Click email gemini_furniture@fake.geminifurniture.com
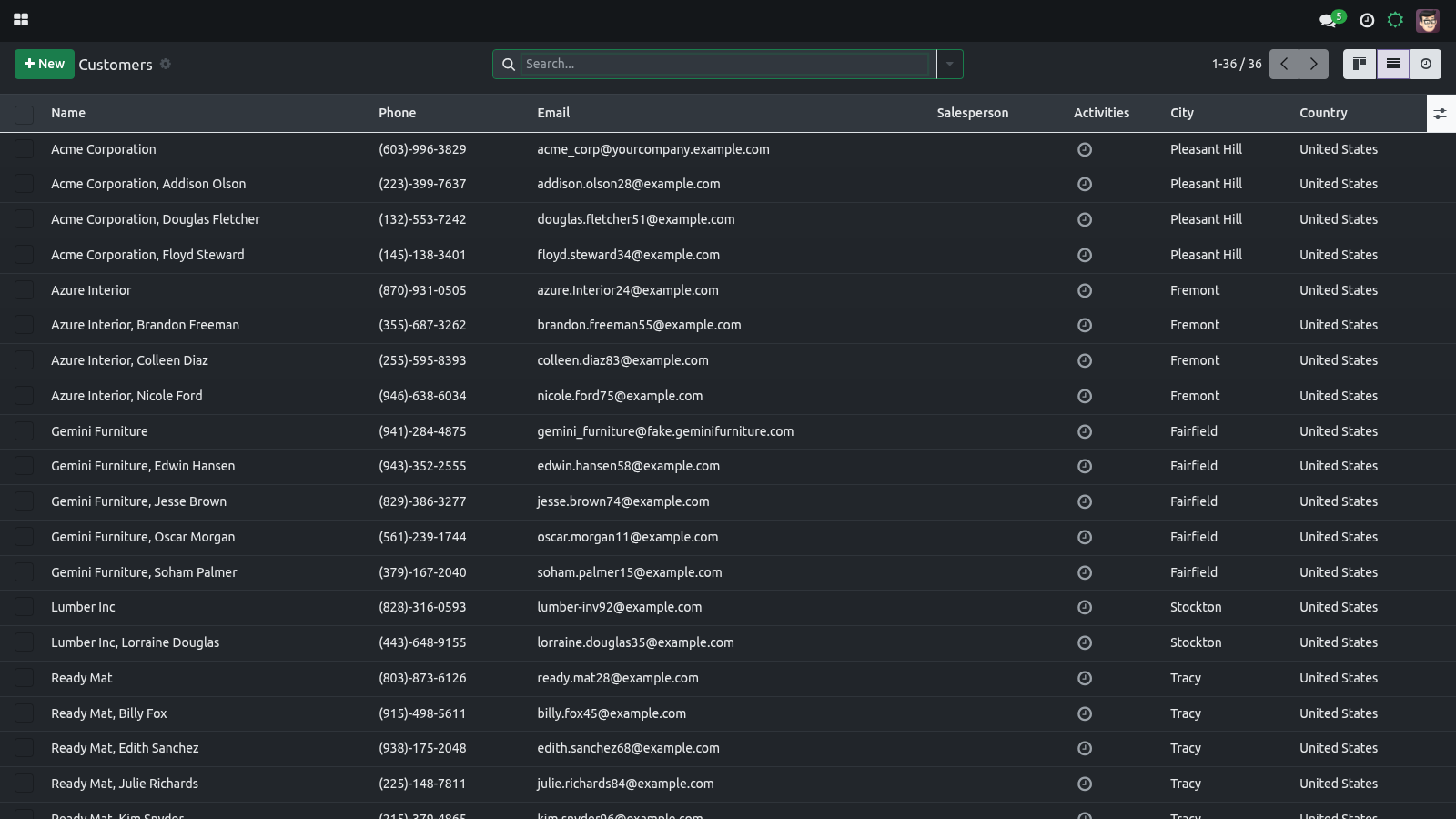 665,431
